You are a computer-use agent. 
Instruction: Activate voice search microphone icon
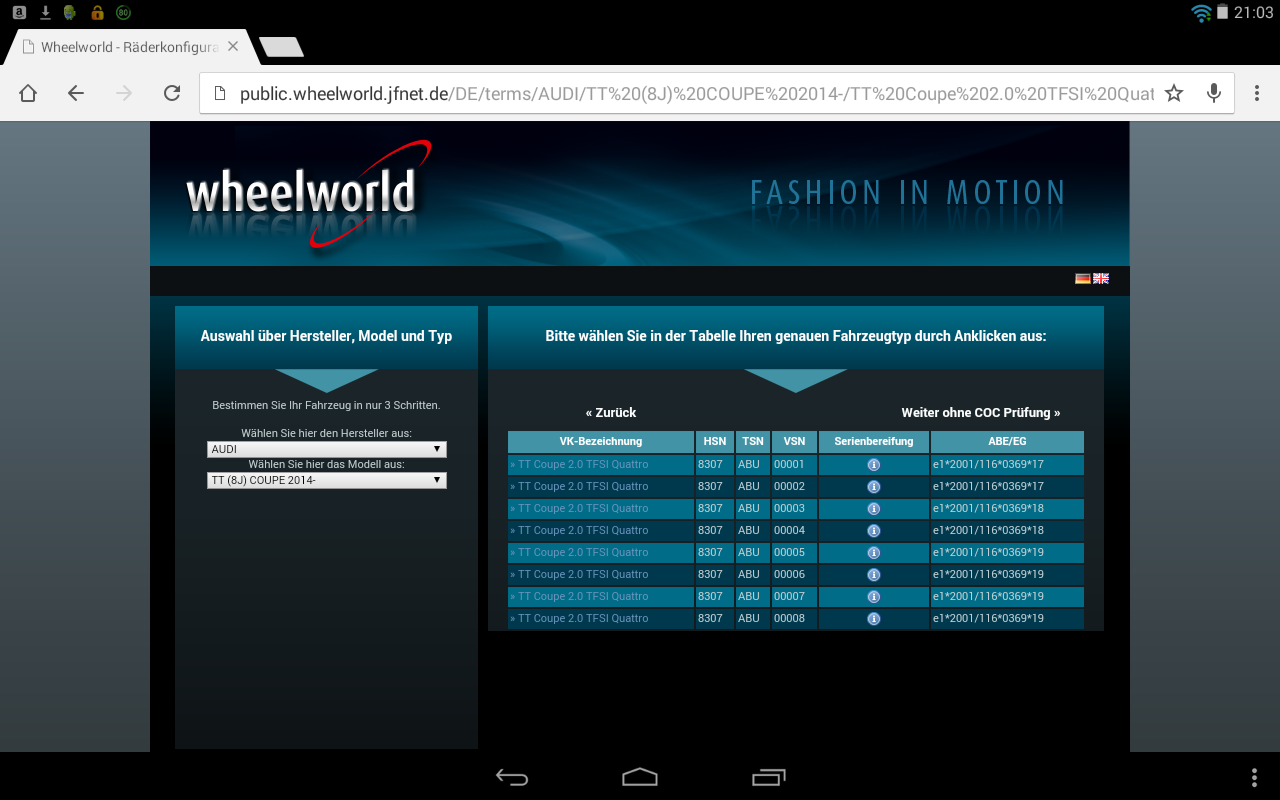(x=1214, y=93)
